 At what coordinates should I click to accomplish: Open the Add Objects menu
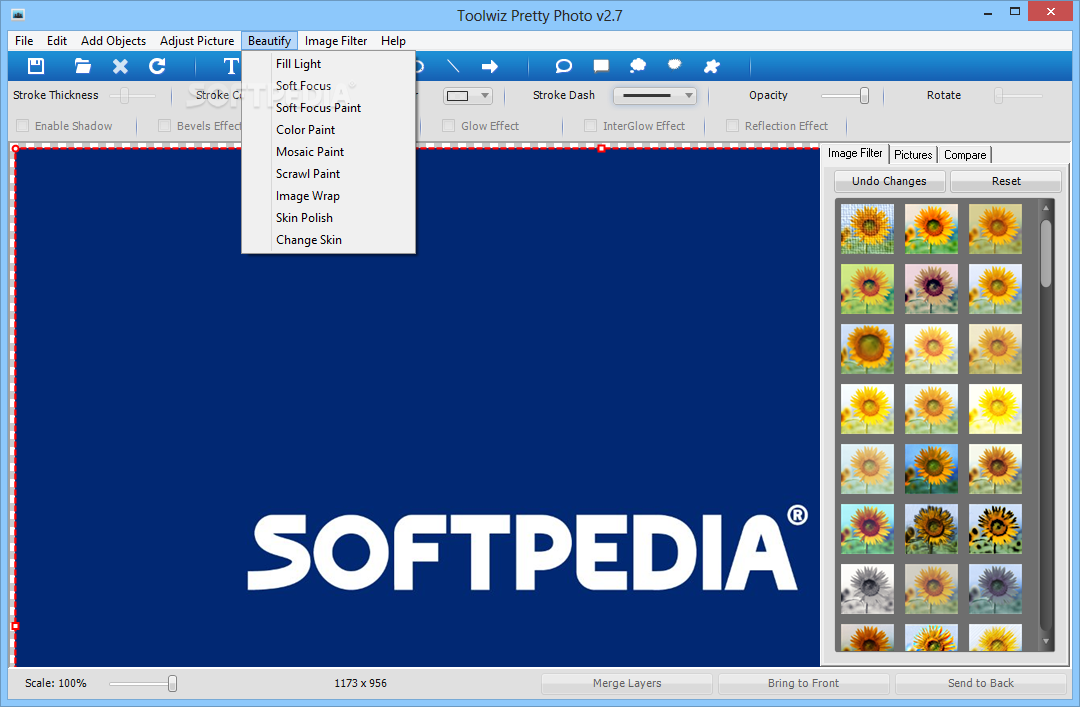[x=114, y=41]
